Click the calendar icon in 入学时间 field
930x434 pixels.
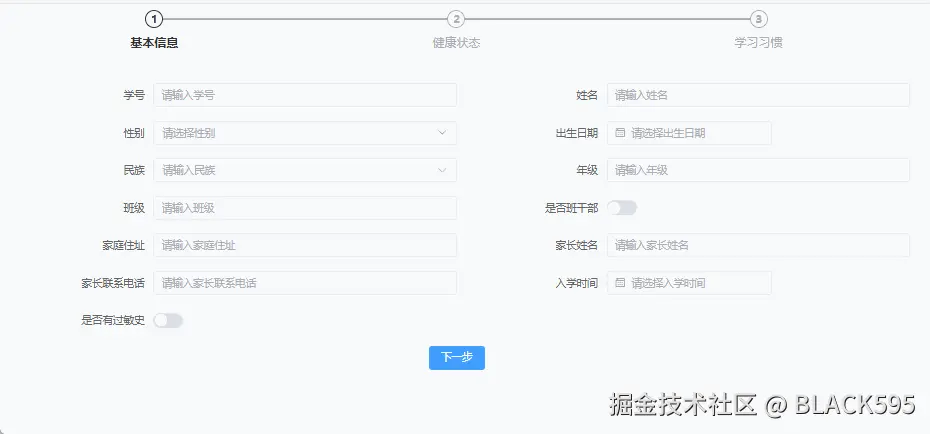point(620,283)
